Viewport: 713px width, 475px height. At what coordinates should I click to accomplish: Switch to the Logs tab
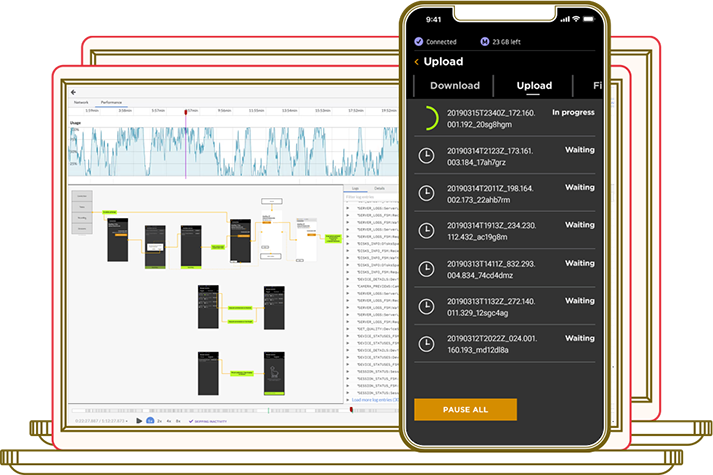pyautogui.click(x=355, y=188)
